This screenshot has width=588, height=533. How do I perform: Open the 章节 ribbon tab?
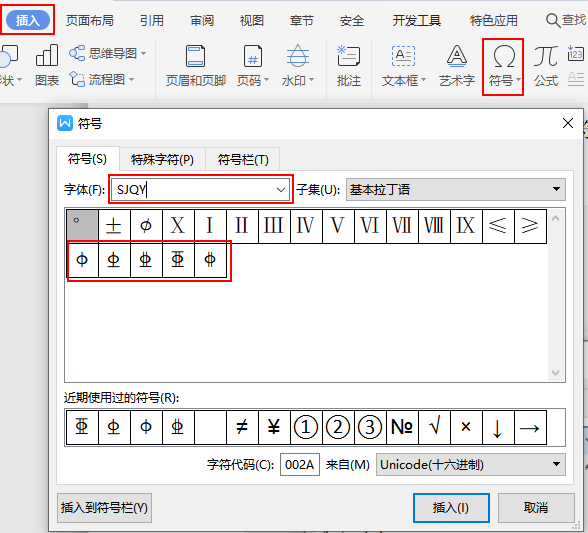click(302, 21)
